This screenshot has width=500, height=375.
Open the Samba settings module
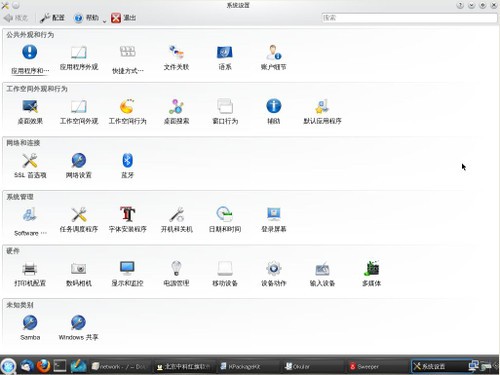pyautogui.click(x=30, y=328)
